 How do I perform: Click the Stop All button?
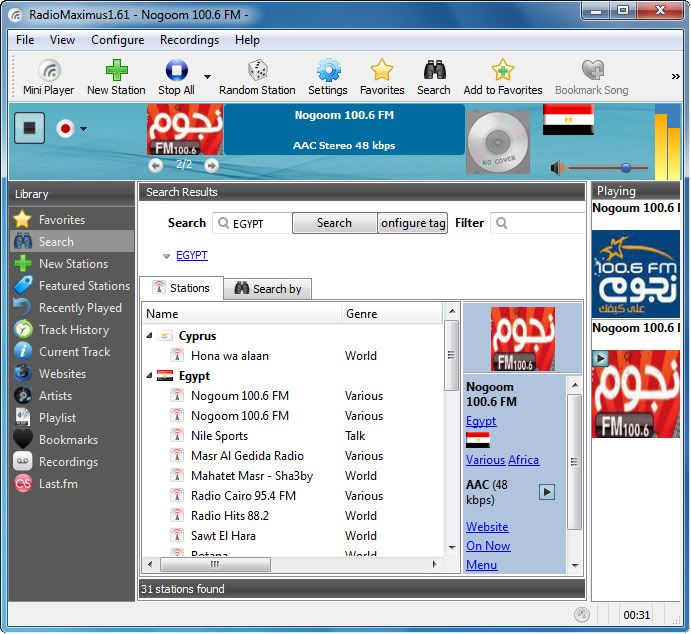click(x=176, y=78)
